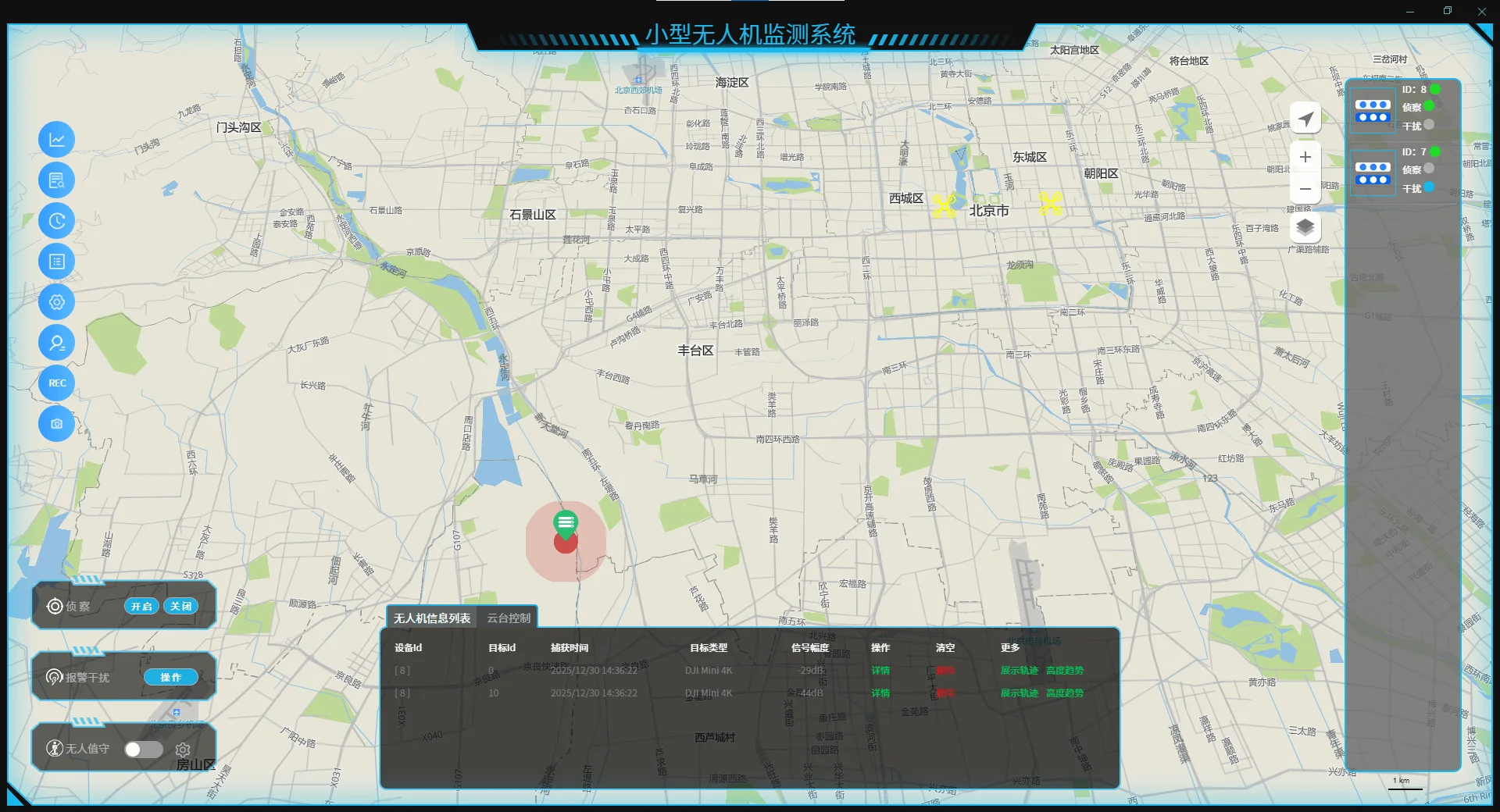Open the history clock icon
Screen dimensions: 1500x812
coord(57,221)
